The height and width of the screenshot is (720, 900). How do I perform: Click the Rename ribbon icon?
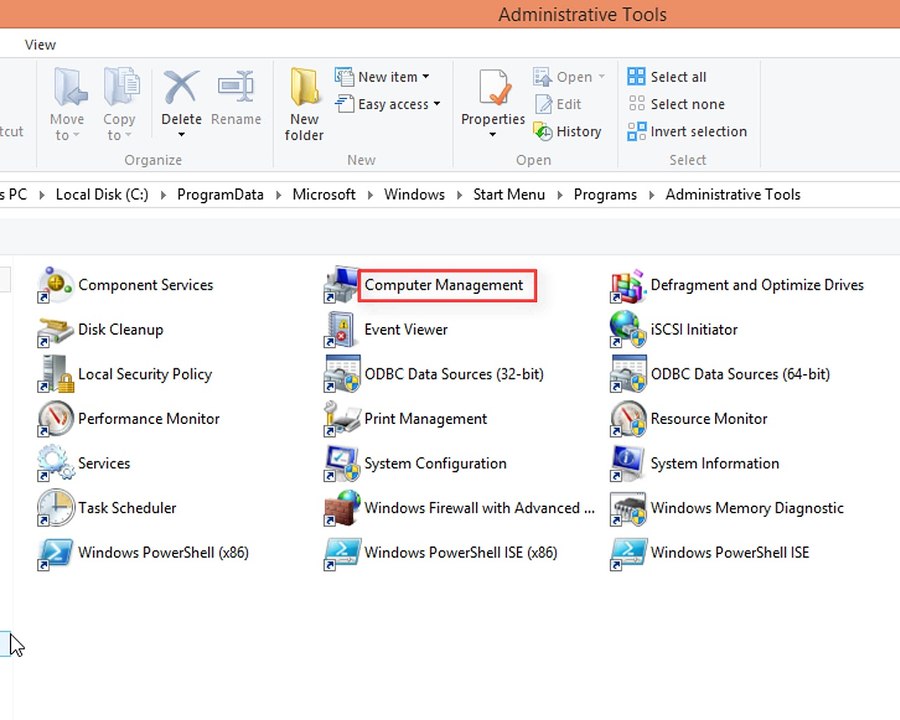pyautogui.click(x=236, y=87)
